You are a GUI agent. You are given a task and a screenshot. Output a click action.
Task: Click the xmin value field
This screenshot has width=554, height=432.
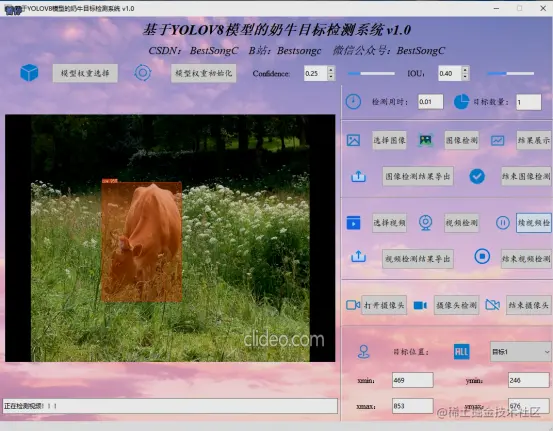click(413, 380)
